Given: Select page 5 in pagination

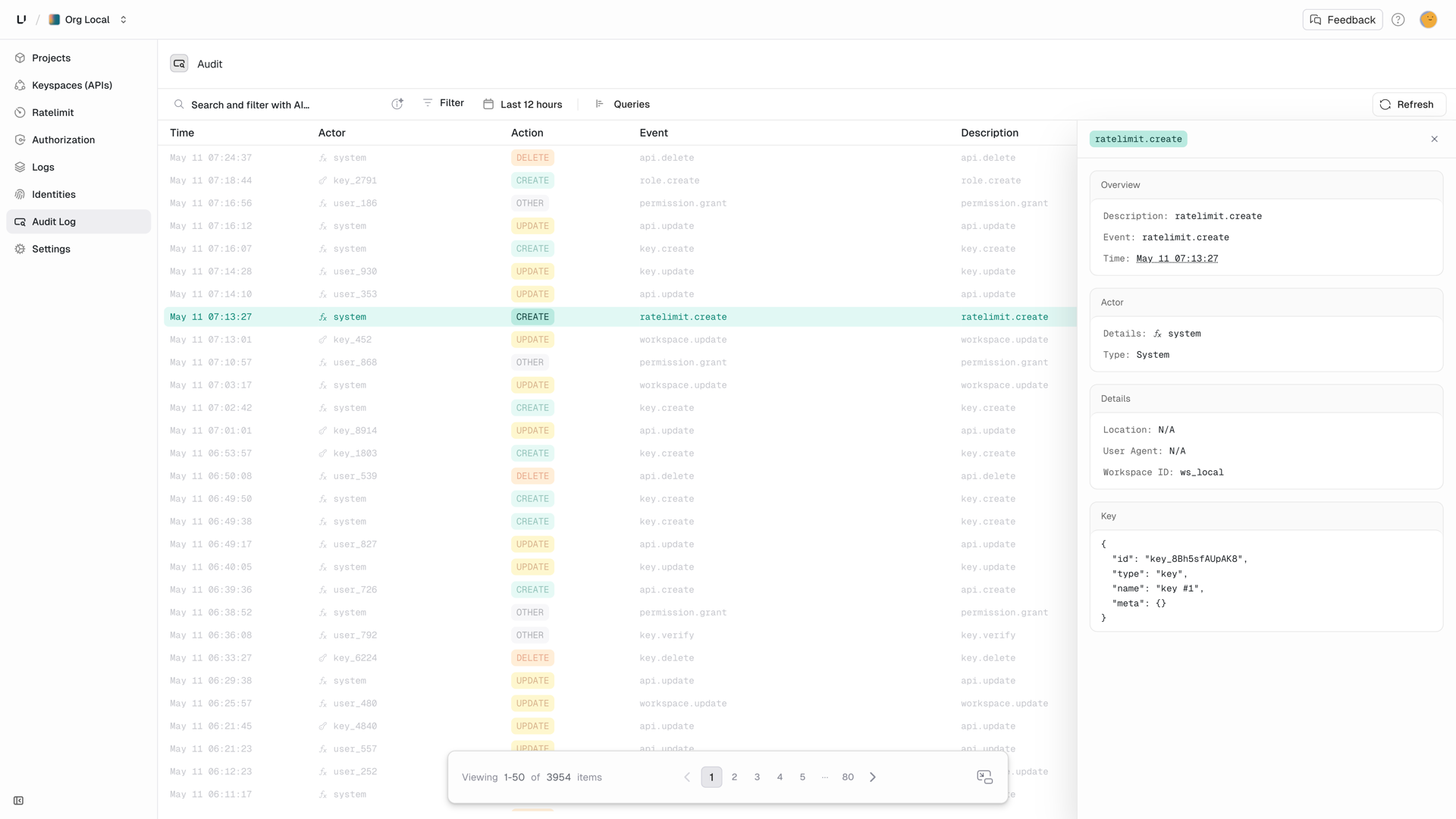Looking at the screenshot, I should coord(802,777).
